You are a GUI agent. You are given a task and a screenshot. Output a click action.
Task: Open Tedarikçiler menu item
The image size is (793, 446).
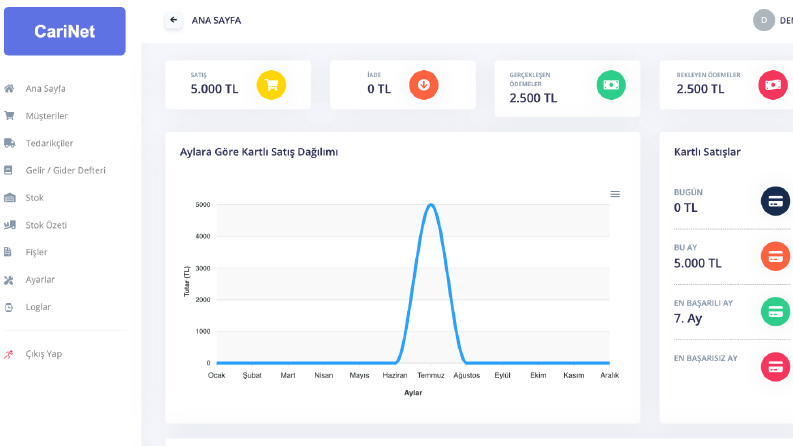50,143
